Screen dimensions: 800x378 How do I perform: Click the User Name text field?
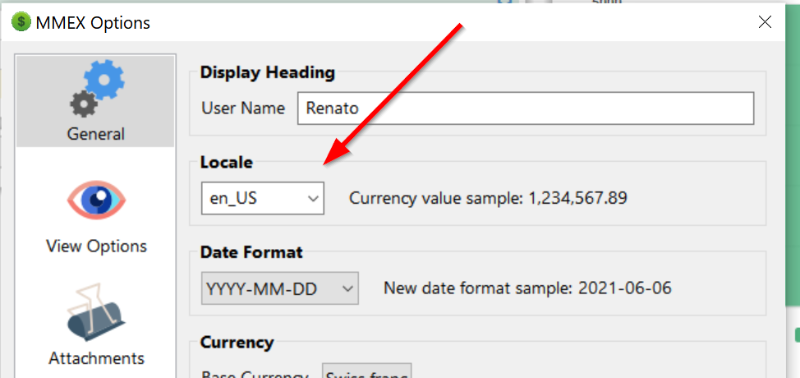tap(526, 108)
